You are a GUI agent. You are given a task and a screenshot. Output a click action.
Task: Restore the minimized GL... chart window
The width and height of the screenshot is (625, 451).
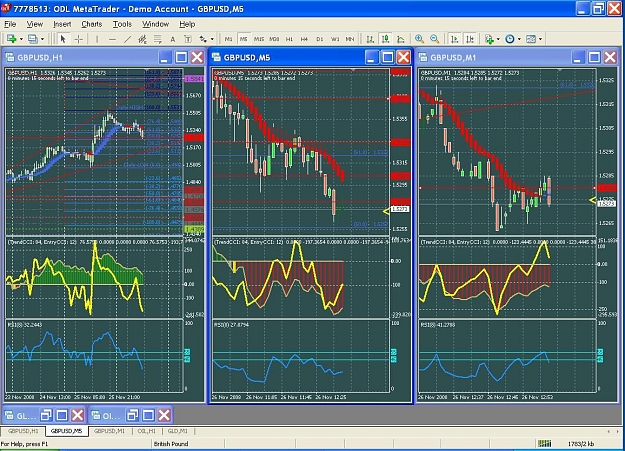46,416
